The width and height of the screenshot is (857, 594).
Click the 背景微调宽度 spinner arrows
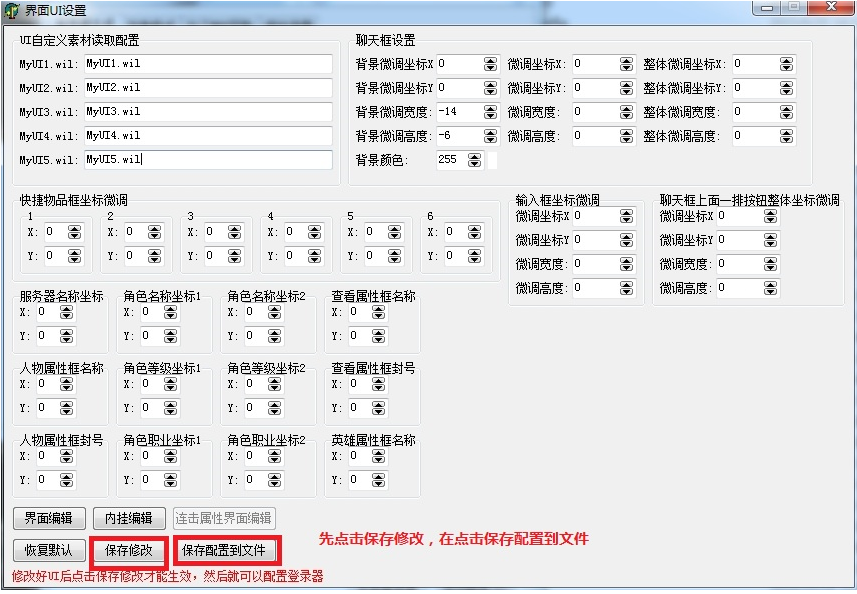pyautogui.click(x=490, y=112)
